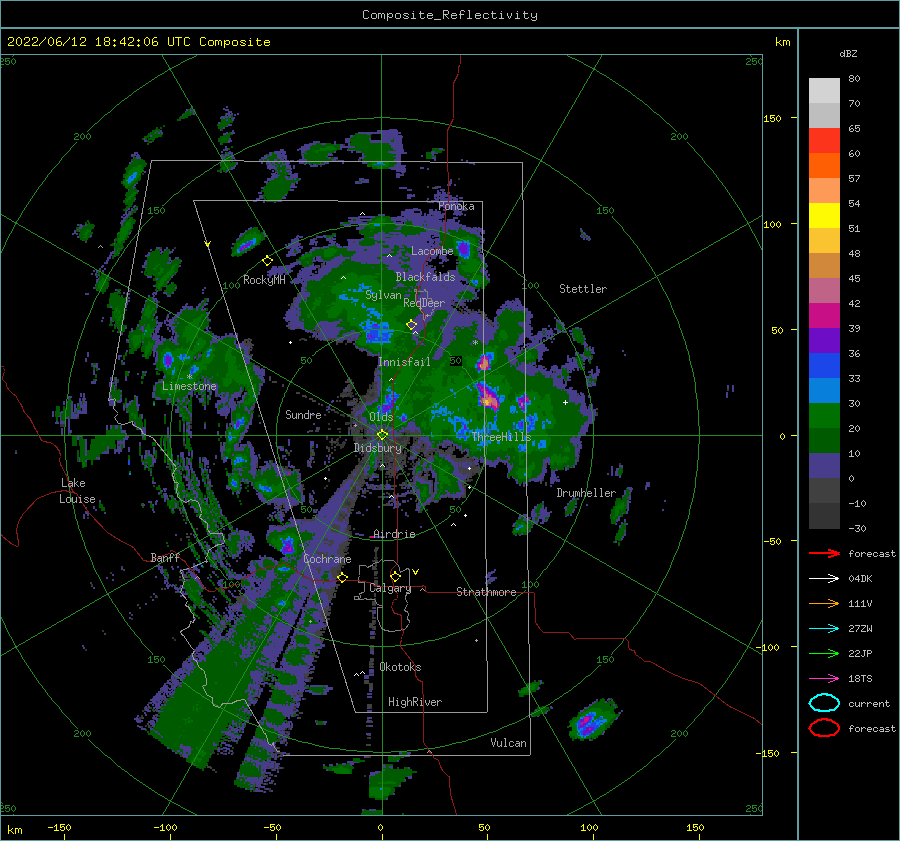This screenshot has height=841, width=900.
Task: Click the Lacombe city label
Action: point(432,251)
